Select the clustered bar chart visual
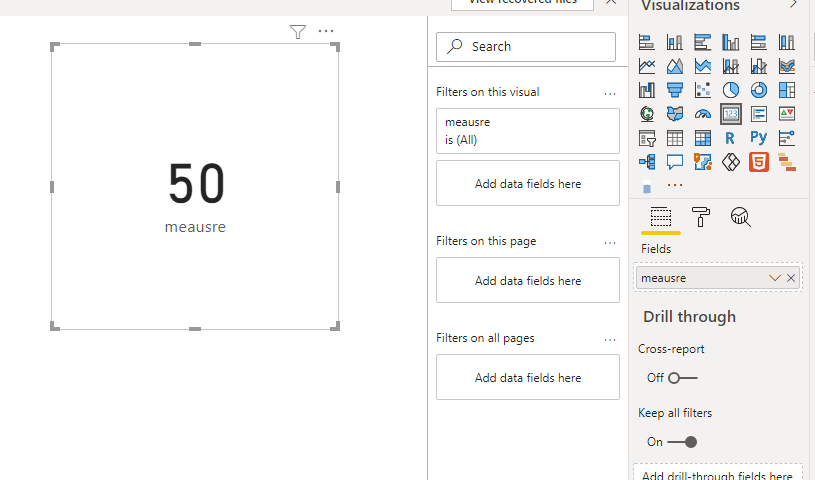The height and width of the screenshot is (480, 815). tap(703, 42)
